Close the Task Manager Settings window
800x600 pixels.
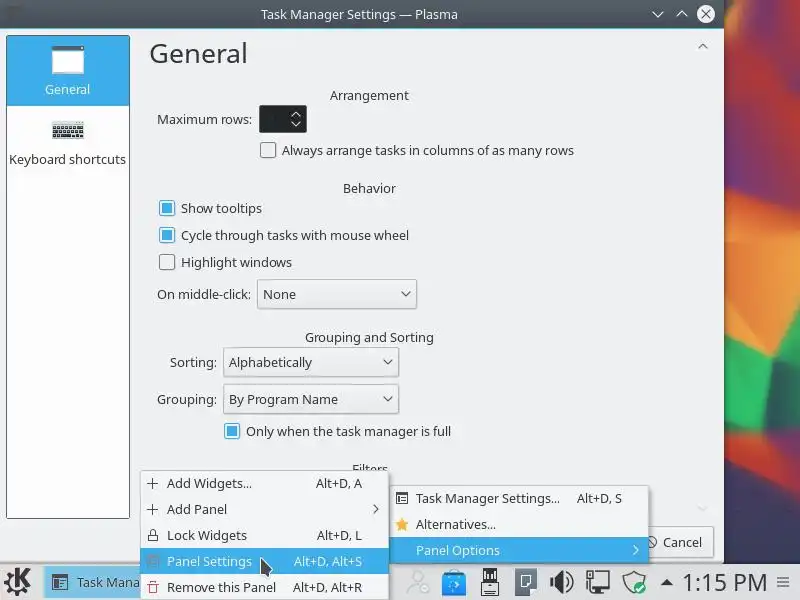pyautogui.click(x=706, y=14)
